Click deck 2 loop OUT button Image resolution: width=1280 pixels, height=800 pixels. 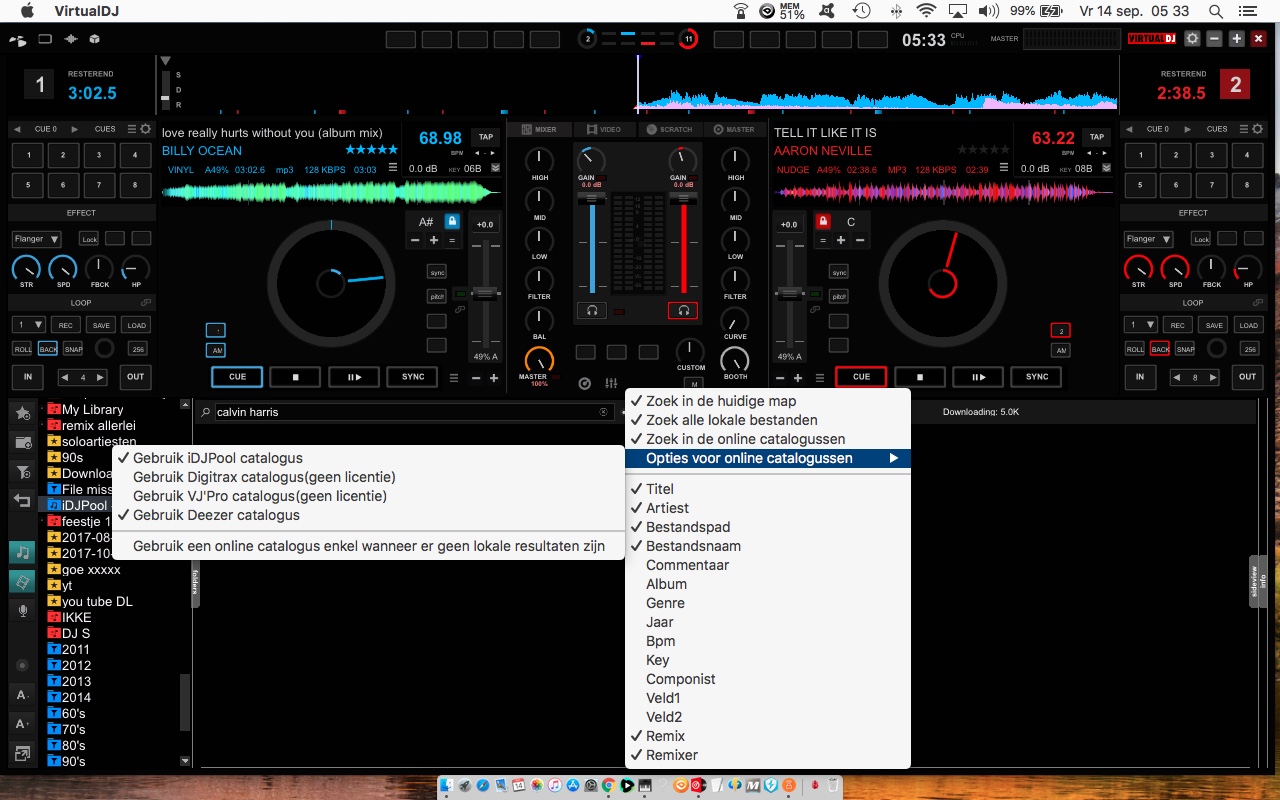[1247, 377]
